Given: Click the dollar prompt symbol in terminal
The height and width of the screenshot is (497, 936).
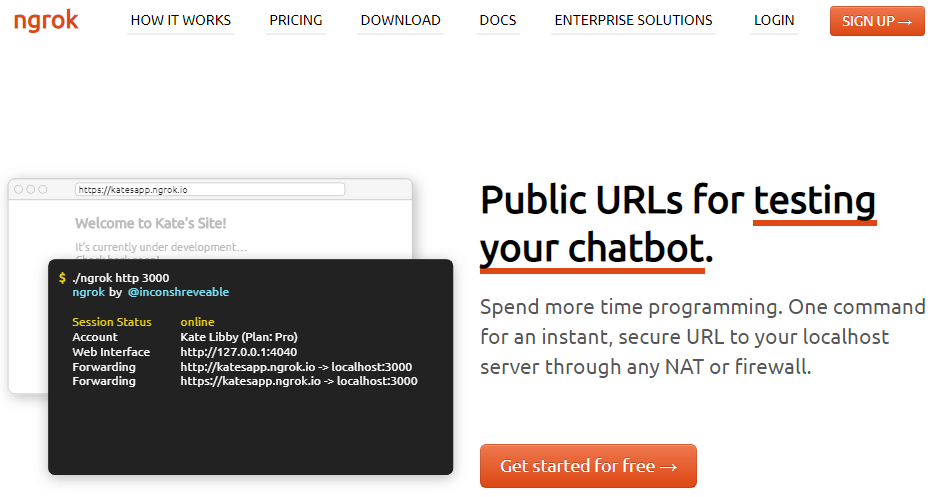Looking at the screenshot, I should (62, 277).
